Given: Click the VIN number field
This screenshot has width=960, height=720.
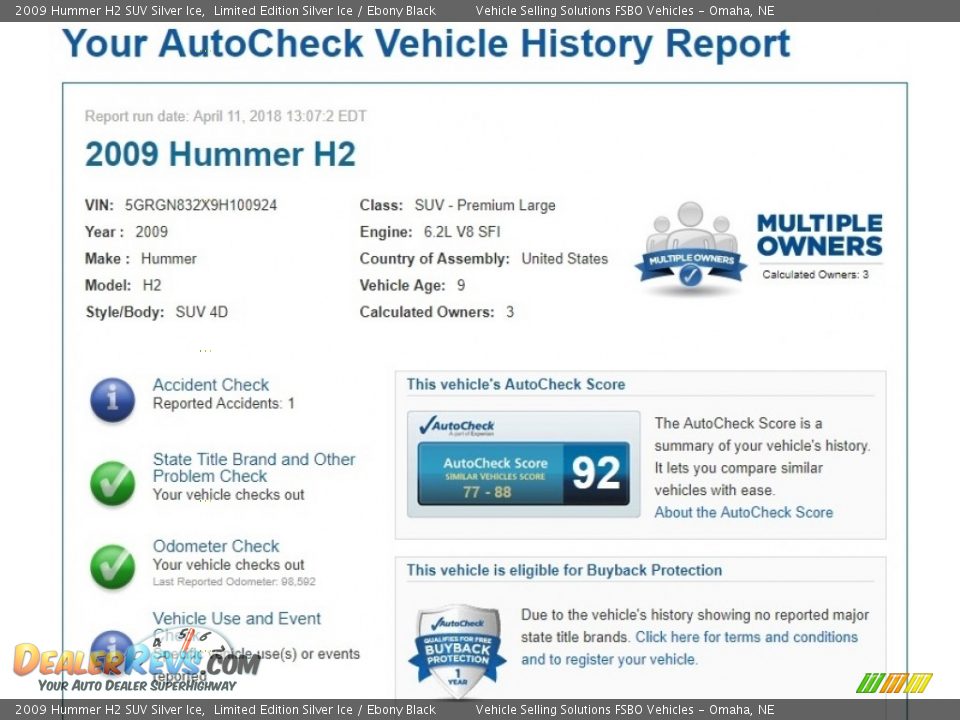Looking at the screenshot, I should tap(200, 205).
